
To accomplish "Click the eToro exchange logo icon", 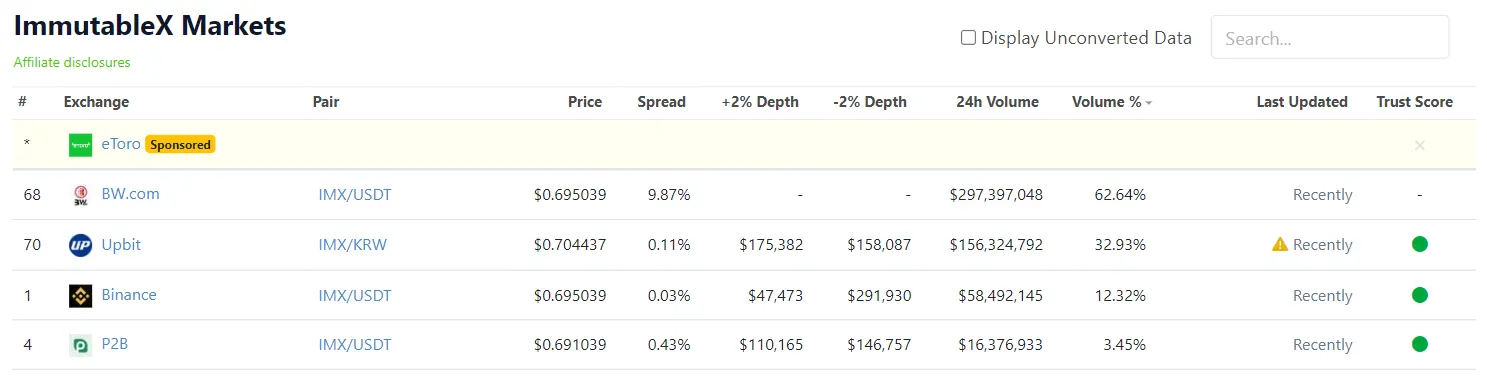I will coord(81,145).
